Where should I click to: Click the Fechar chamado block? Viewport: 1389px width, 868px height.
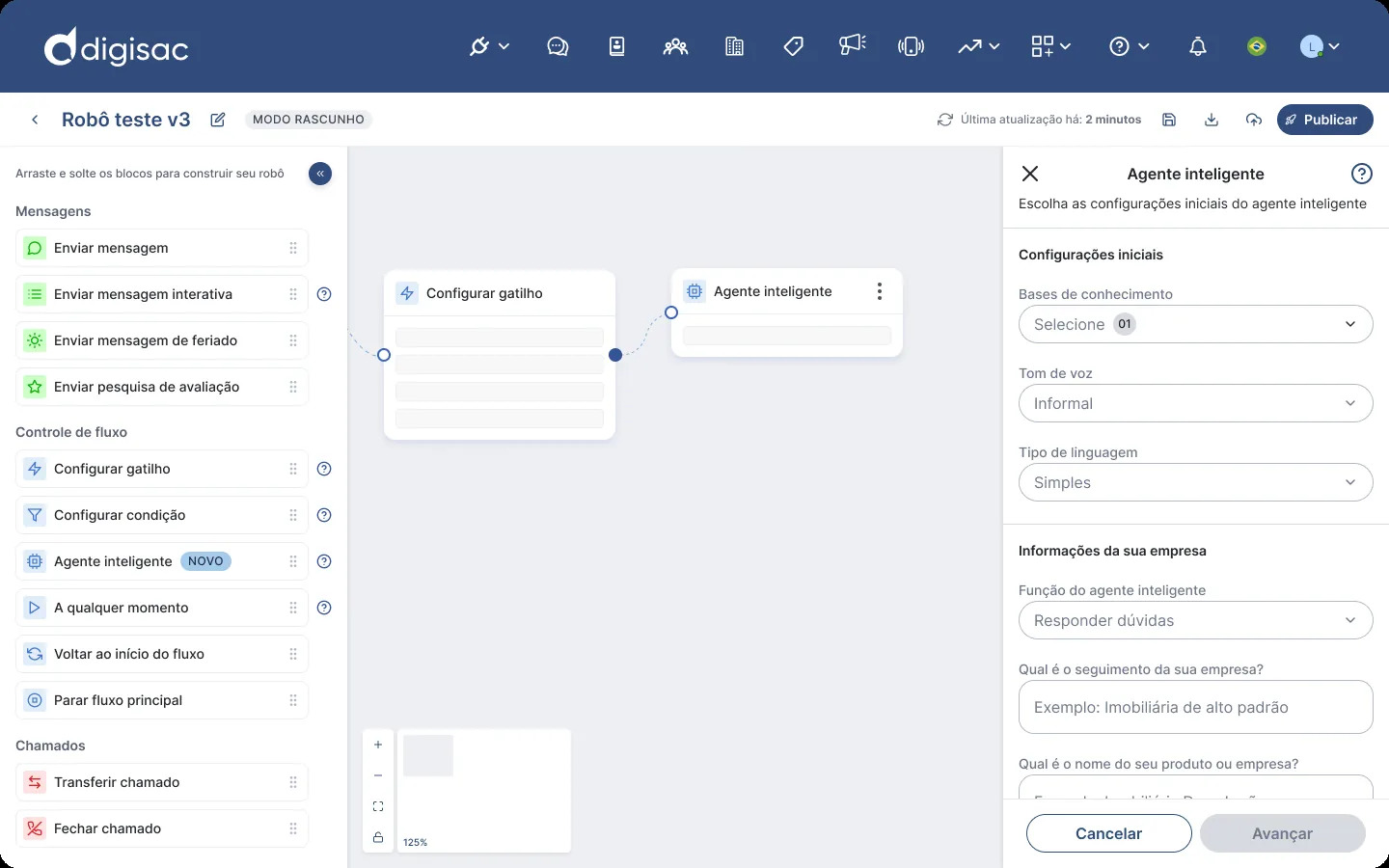[162, 828]
